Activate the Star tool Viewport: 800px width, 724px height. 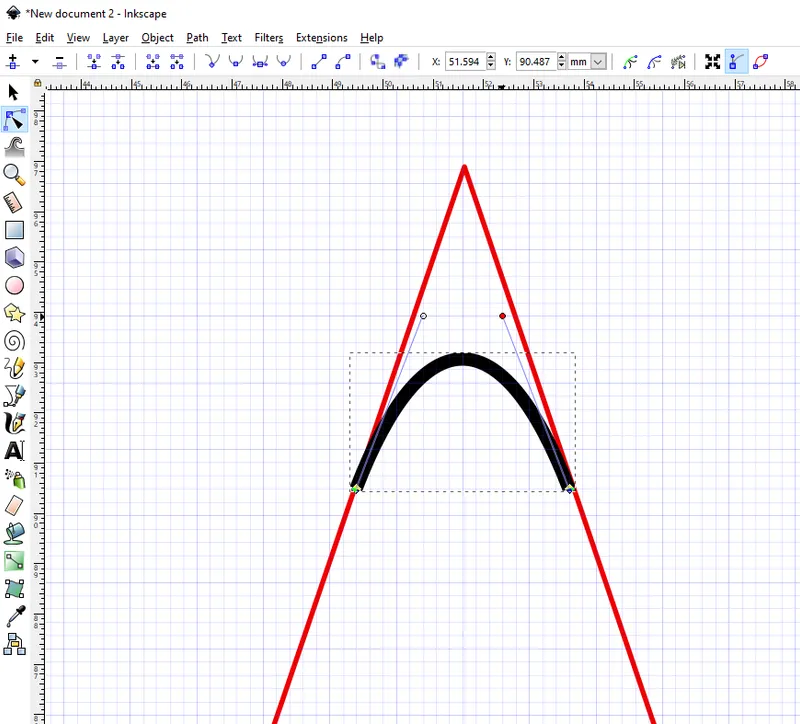13,313
